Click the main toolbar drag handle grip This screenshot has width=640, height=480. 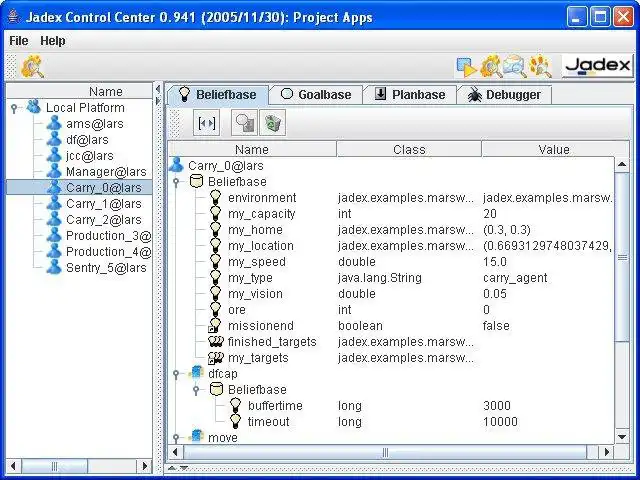click(12, 66)
